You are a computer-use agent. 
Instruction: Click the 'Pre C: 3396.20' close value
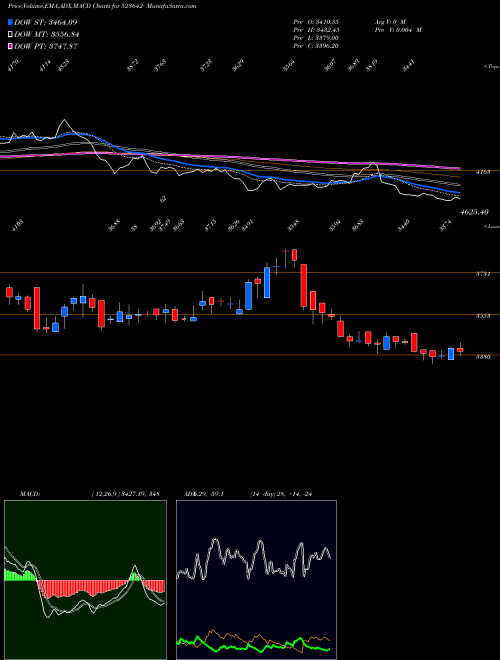point(316,46)
